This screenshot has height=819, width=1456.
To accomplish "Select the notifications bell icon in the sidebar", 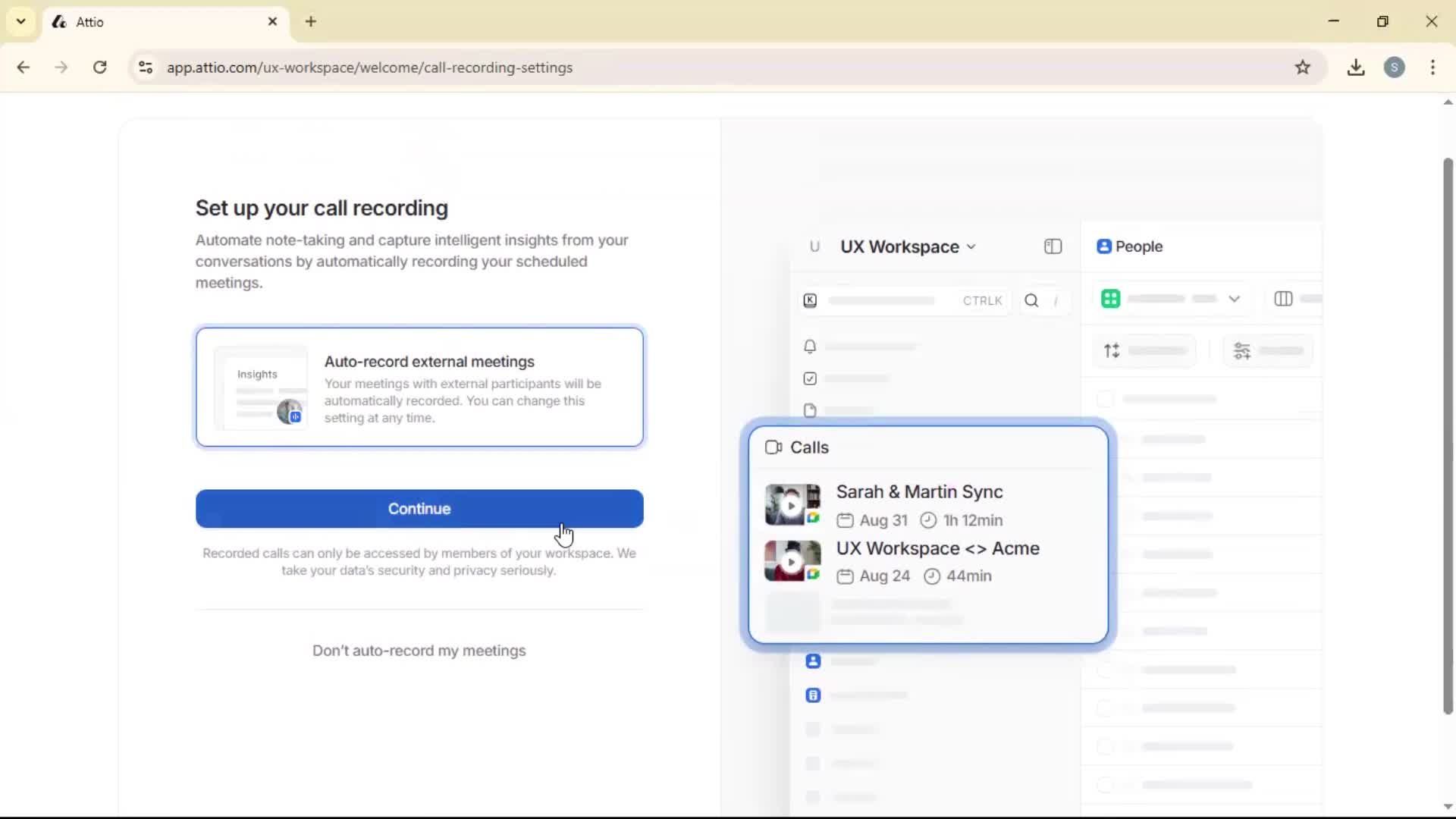I will [x=809, y=347].
